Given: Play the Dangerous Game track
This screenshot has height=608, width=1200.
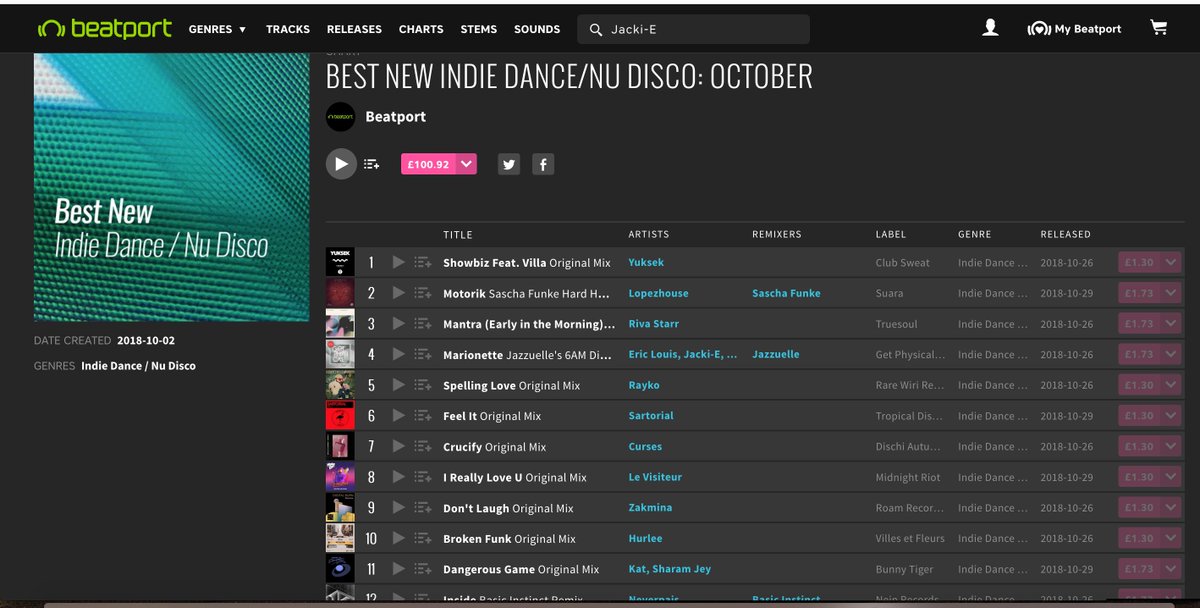Looking at the screenshot, I should pos(398,569).
